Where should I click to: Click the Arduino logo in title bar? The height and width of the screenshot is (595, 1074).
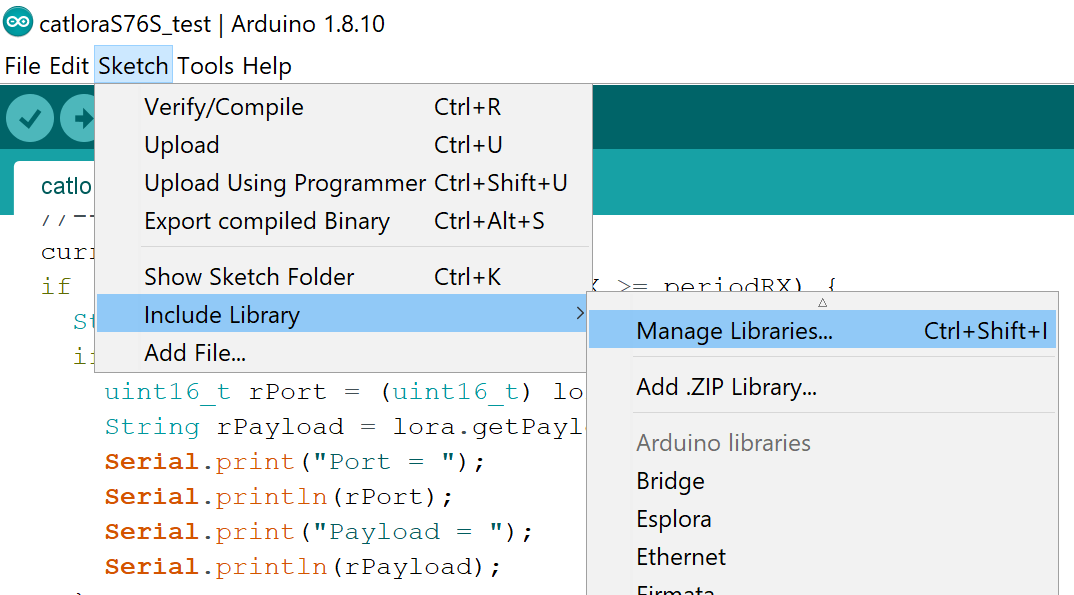(18, 22)
